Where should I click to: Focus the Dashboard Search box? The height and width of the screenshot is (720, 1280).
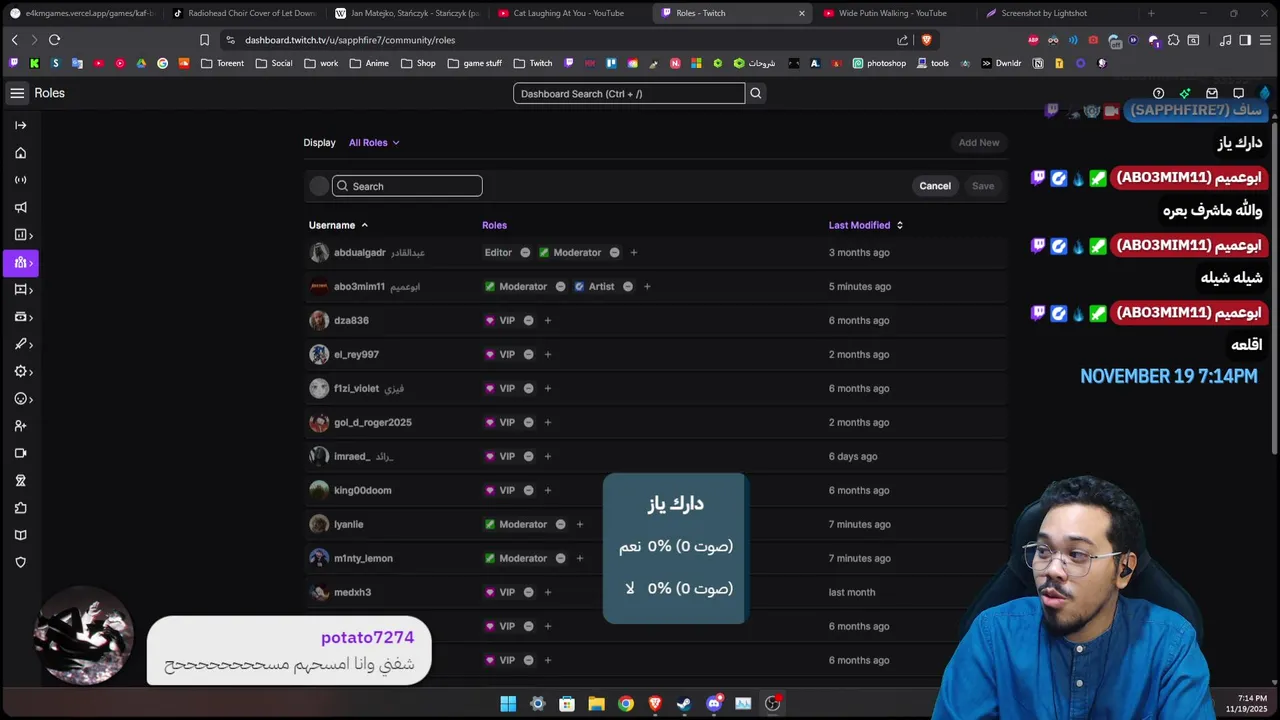point(629,93)
